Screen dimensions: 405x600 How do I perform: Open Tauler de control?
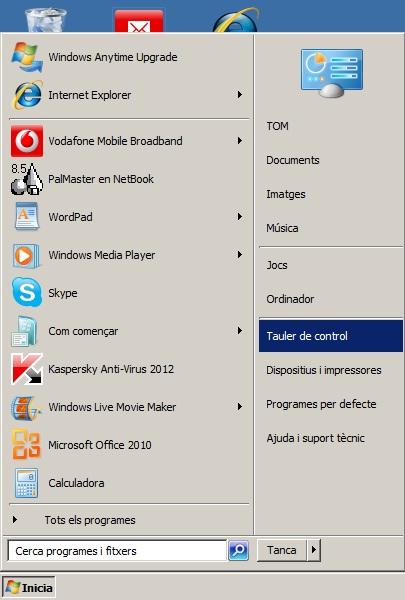[331, 336]
